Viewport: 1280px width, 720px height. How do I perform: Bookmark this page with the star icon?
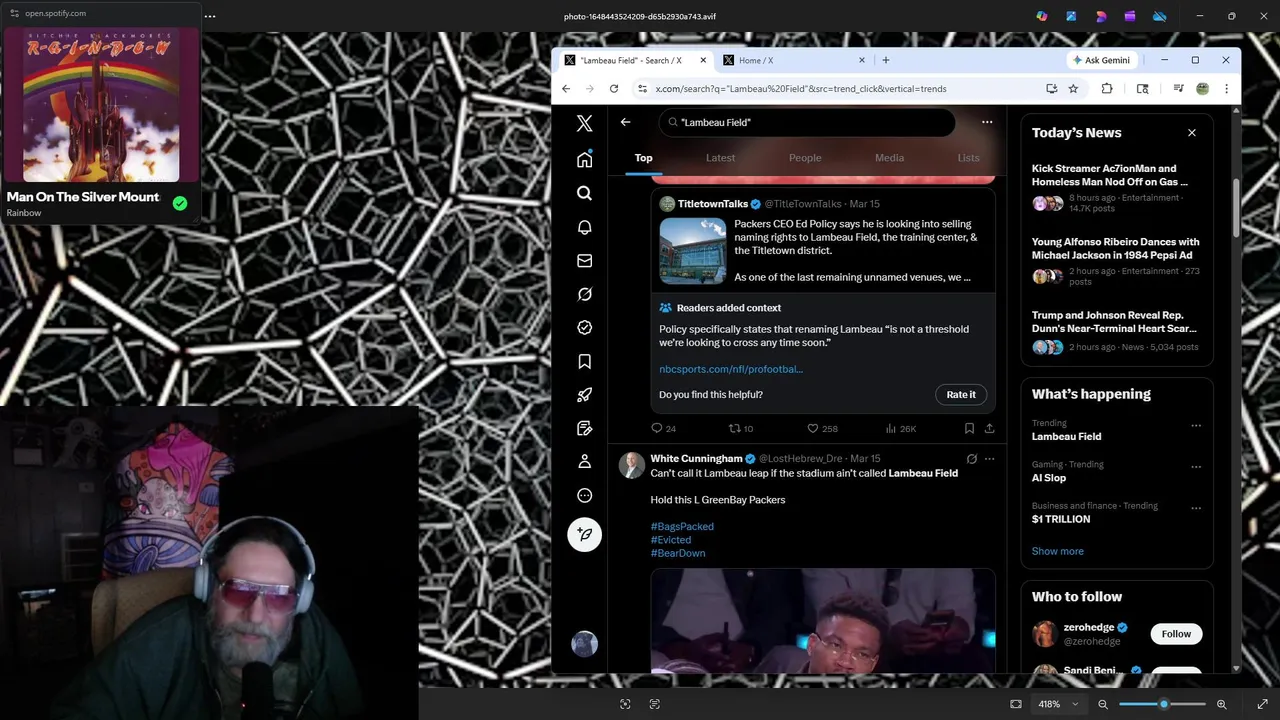point(1073,89)
